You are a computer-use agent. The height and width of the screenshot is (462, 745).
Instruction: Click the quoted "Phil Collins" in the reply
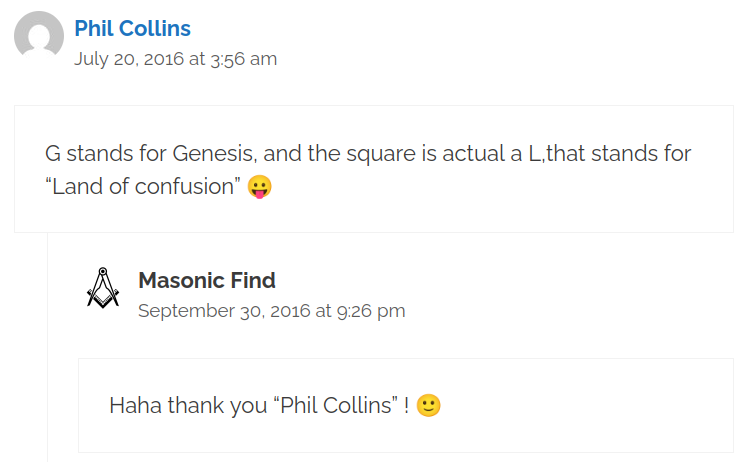tap(336, 405)
